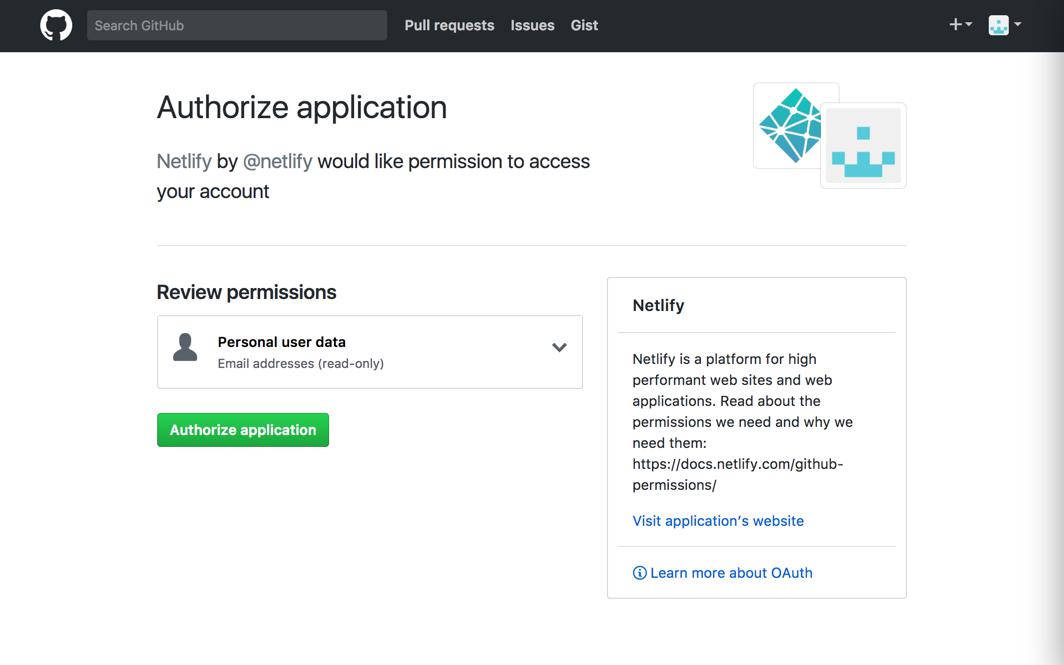Click the Authorize application button
The width and height of the screenshot is (1064, 665).
(x=242, y=430)
